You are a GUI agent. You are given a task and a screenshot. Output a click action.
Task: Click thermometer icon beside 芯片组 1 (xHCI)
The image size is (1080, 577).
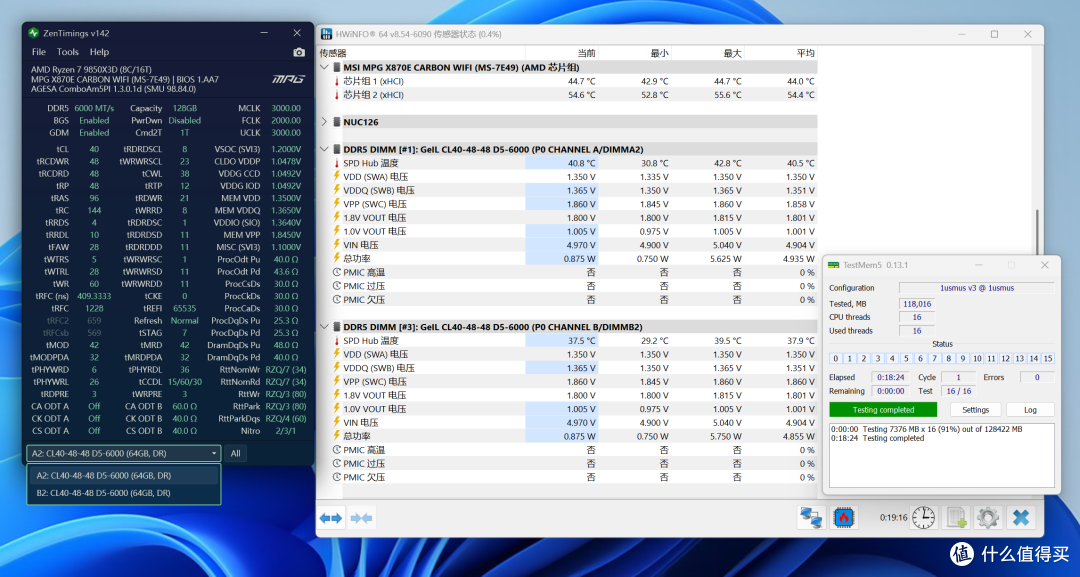pyautogui.click(x=337, y=81)
